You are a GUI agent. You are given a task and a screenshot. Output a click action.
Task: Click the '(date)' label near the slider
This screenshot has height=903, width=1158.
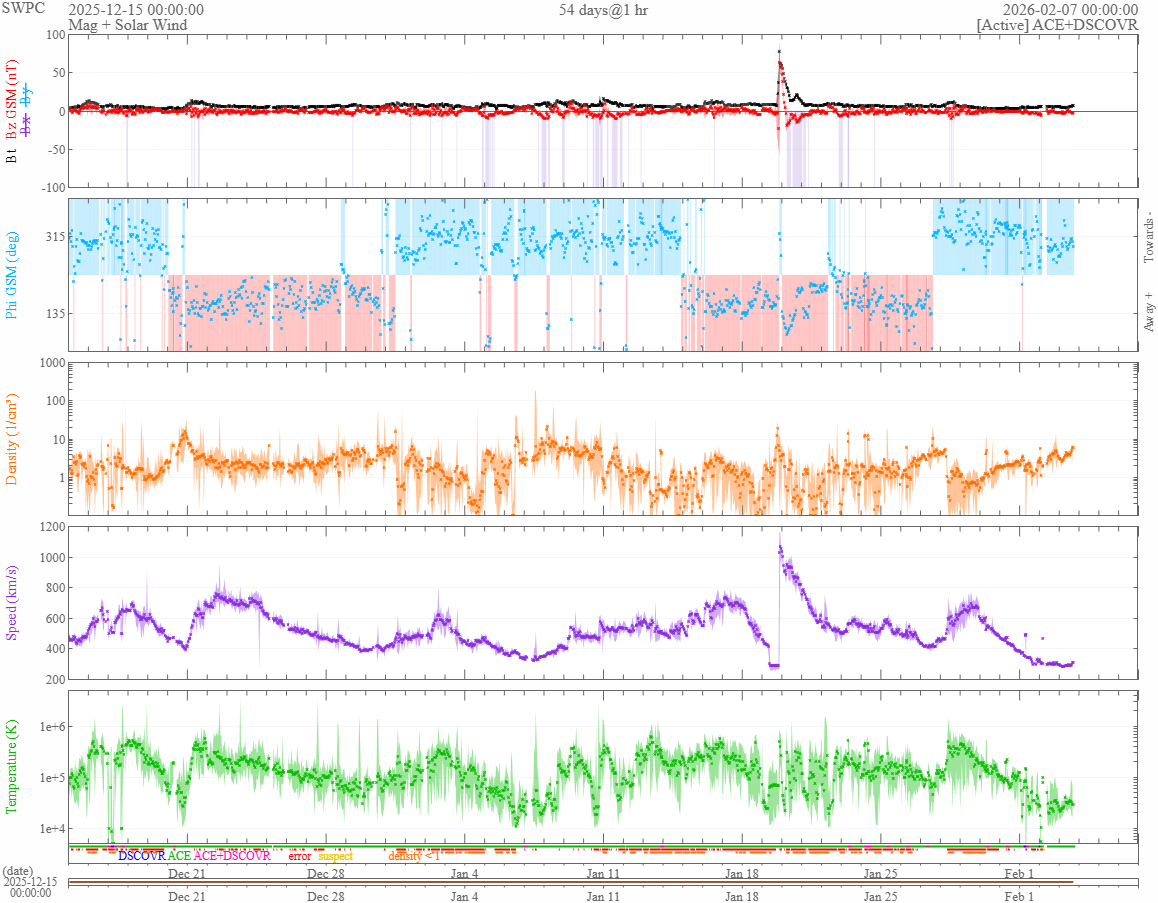point(17,871)
